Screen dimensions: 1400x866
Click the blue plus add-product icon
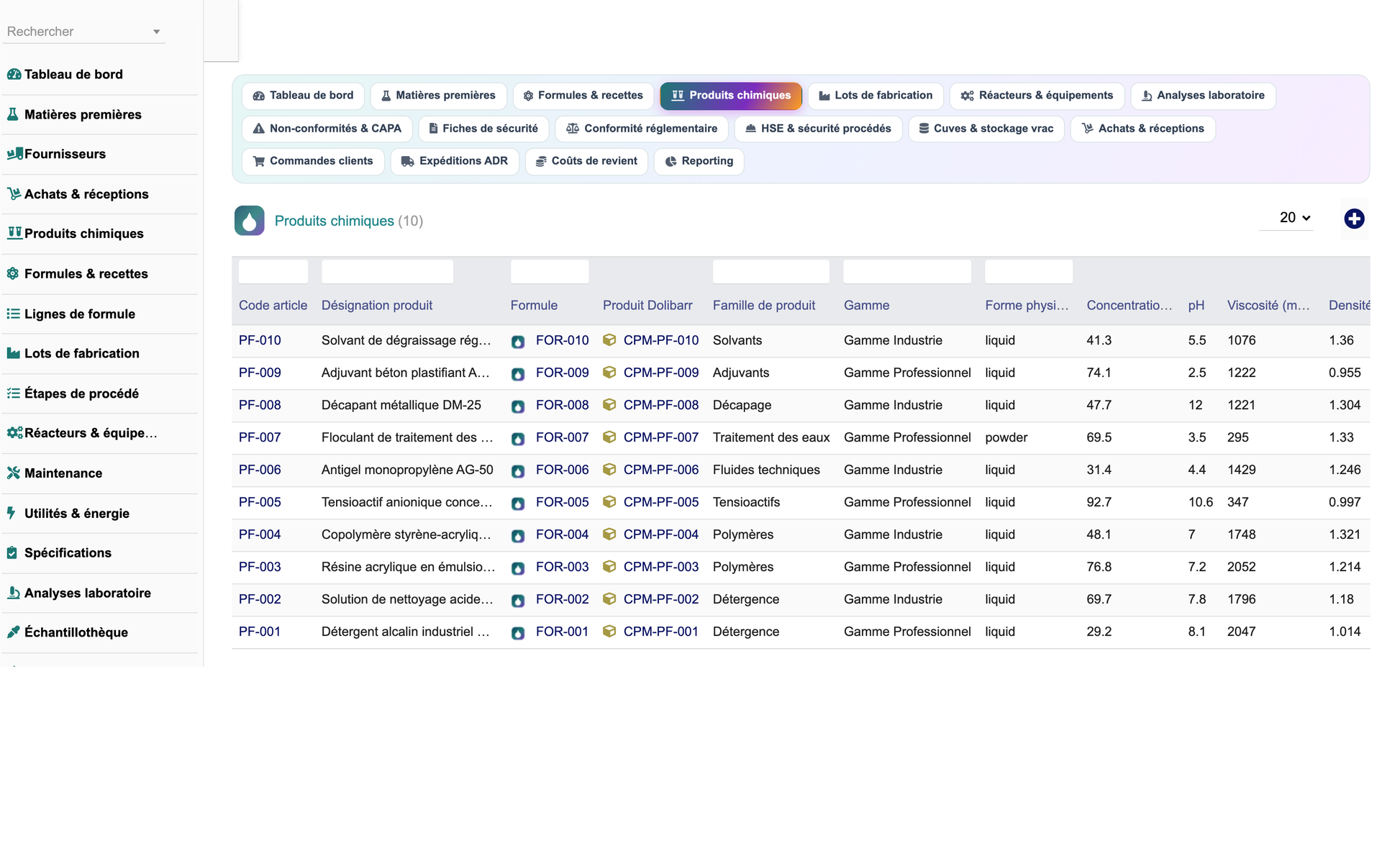point(1354,219)
